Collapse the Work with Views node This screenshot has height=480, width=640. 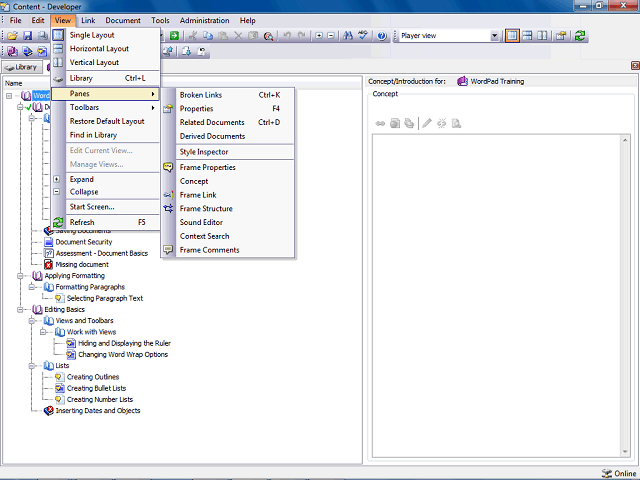pyautogui.click(x=43, y=332)
